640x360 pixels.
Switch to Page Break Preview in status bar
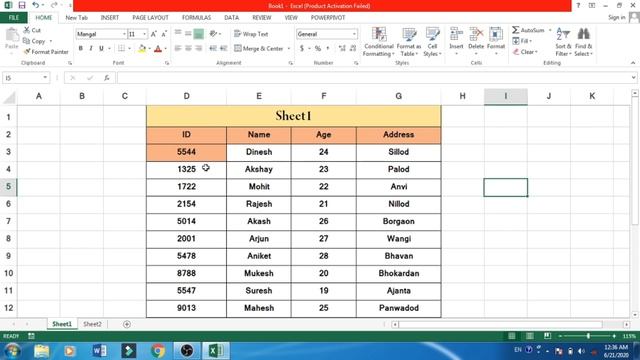coord(547,336)
